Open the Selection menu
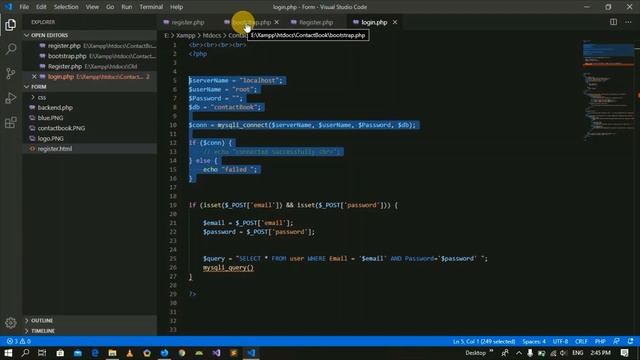Image resolution: width=640 pixels, height=360 pixels. click(66, 7)
